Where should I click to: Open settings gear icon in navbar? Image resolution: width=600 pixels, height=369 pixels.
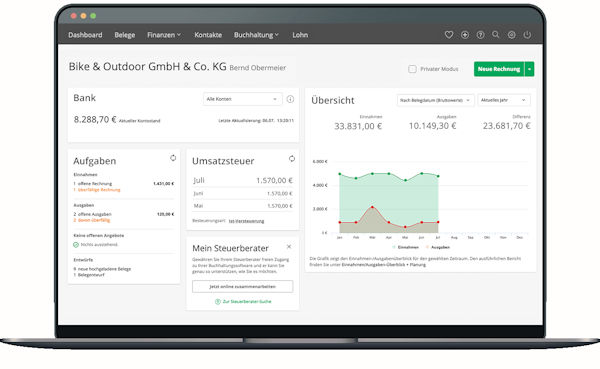(x=512, y=35)
